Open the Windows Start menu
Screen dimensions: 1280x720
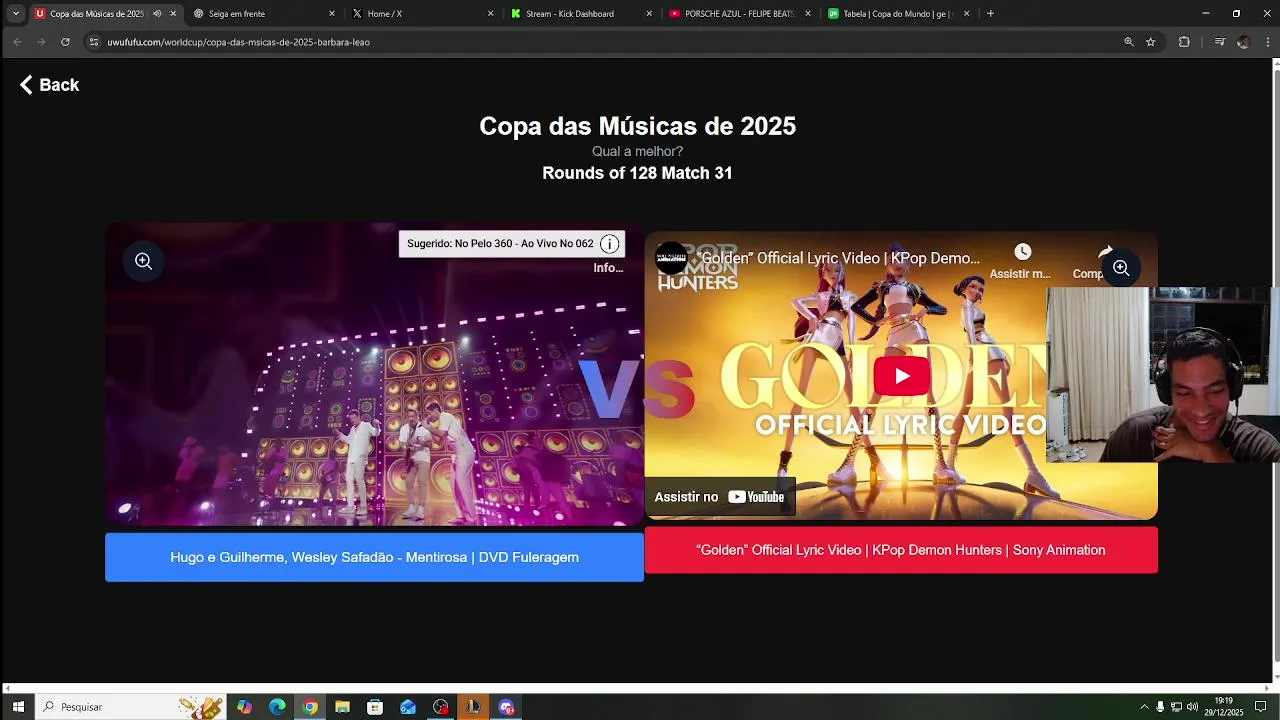(x=18, y=707)
